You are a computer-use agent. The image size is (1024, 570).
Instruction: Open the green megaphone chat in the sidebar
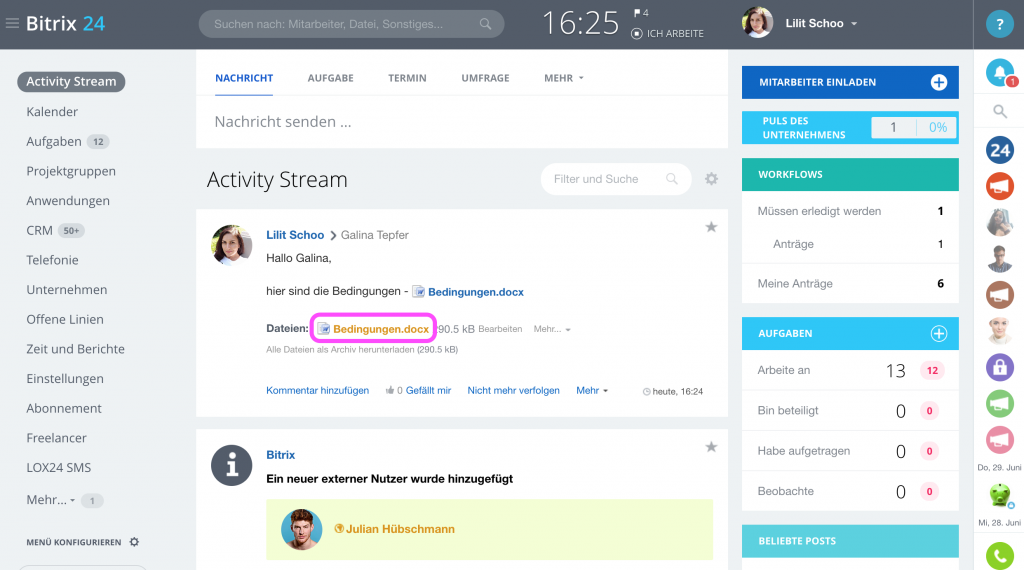(x=1000, y=404)
